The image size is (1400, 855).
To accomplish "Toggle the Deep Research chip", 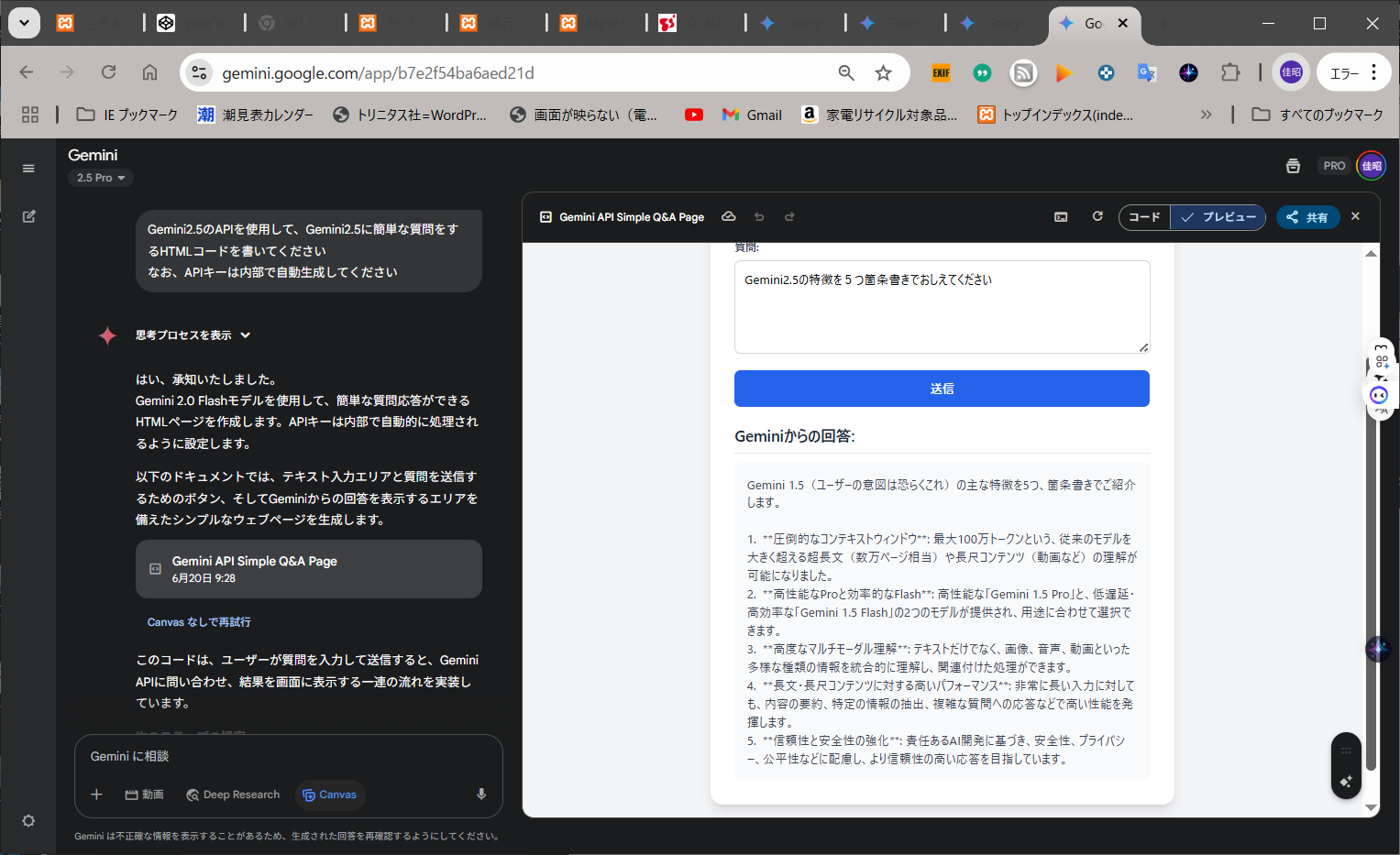I will tap(233, 795).
